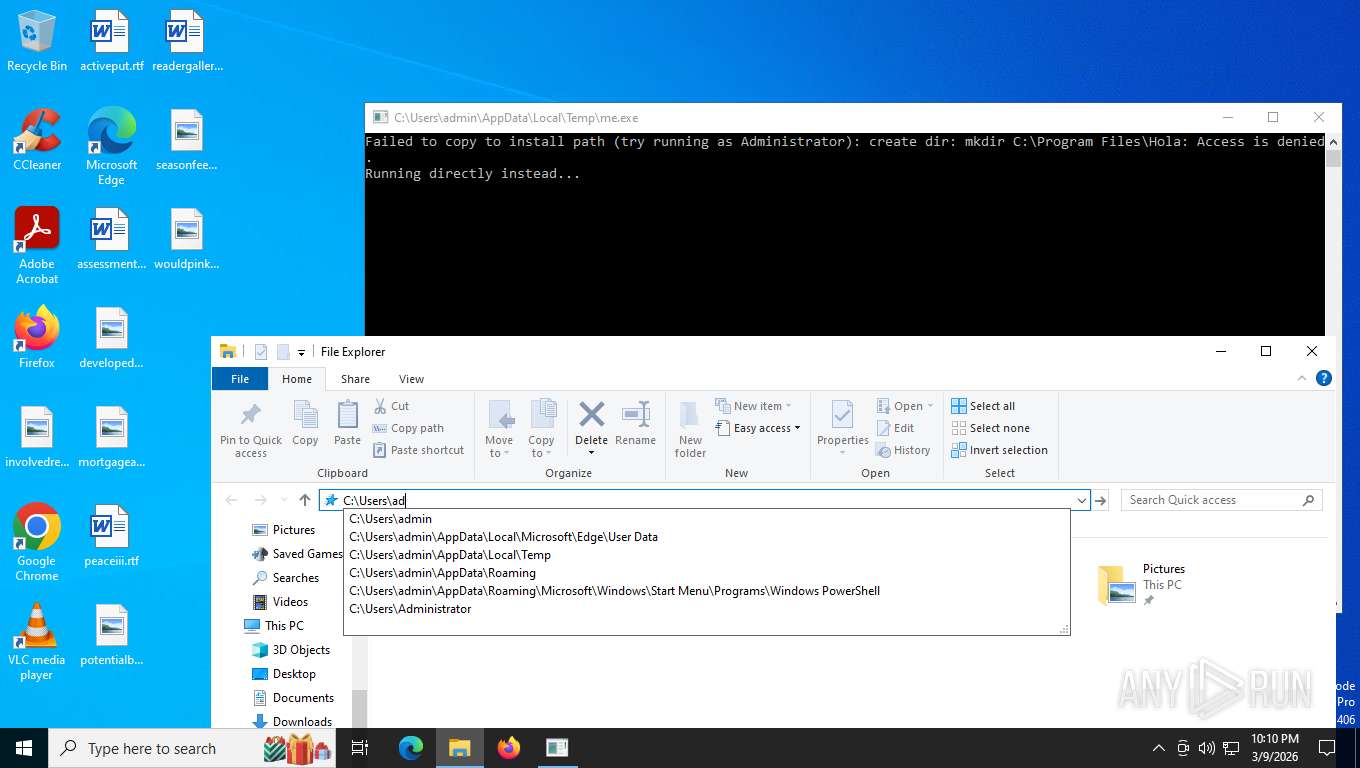Switch to the Home ribbon tab
Viewport: 1360px width, 768px height.
click(297, 379)
